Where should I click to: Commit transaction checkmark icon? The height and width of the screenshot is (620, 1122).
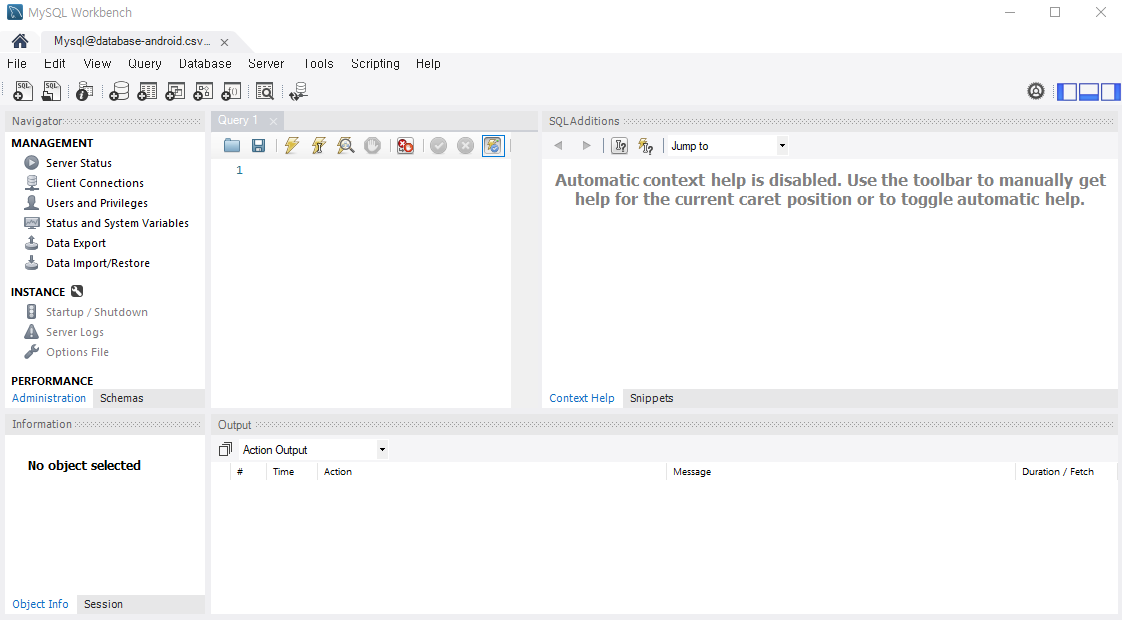[439, 145]
